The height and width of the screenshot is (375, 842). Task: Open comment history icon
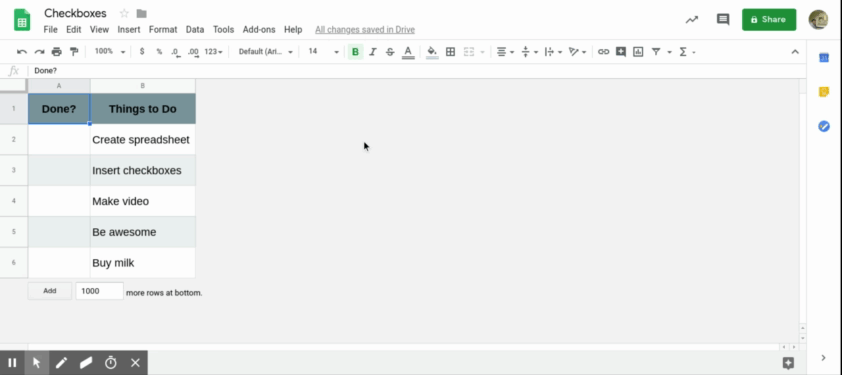click(x=723, y=20)
